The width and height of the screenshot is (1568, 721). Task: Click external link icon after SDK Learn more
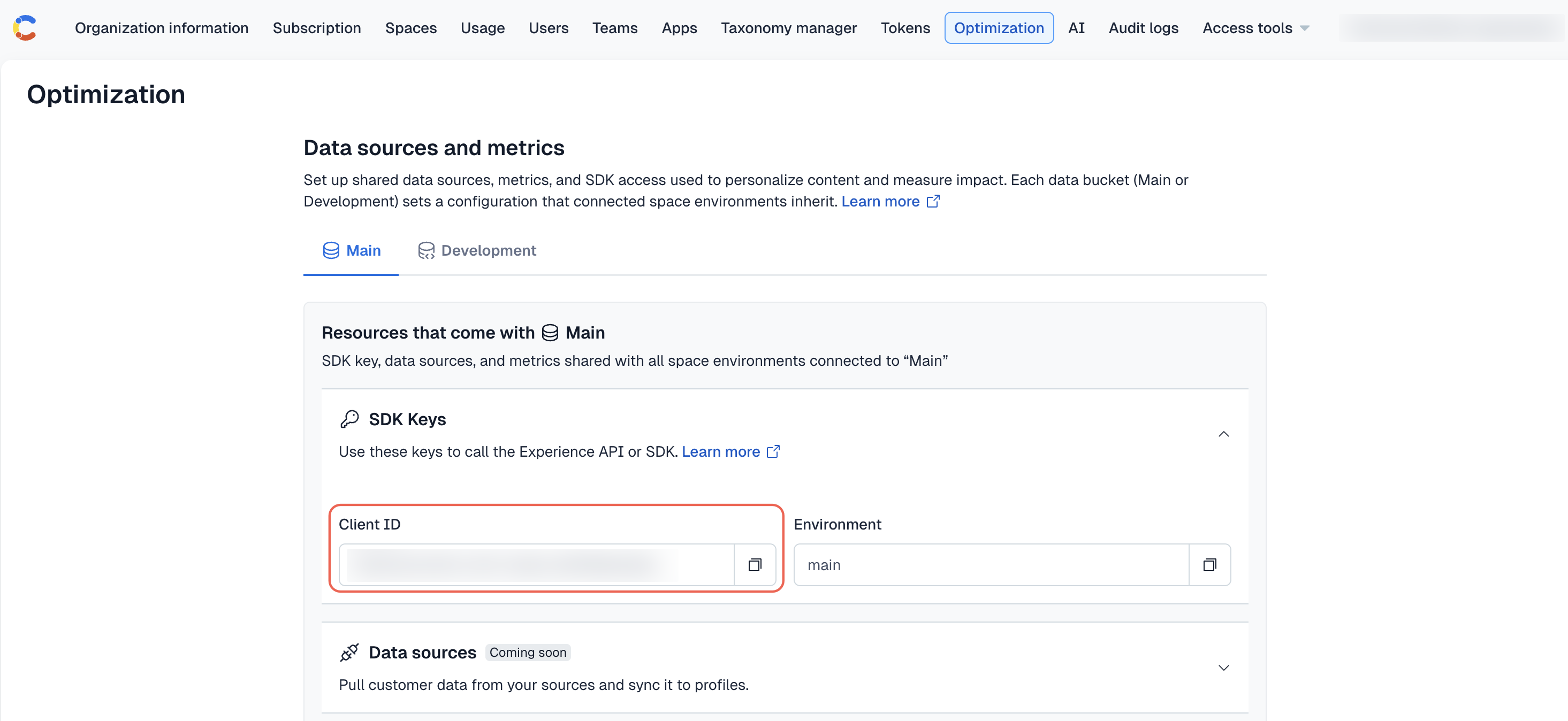[773, 451]
